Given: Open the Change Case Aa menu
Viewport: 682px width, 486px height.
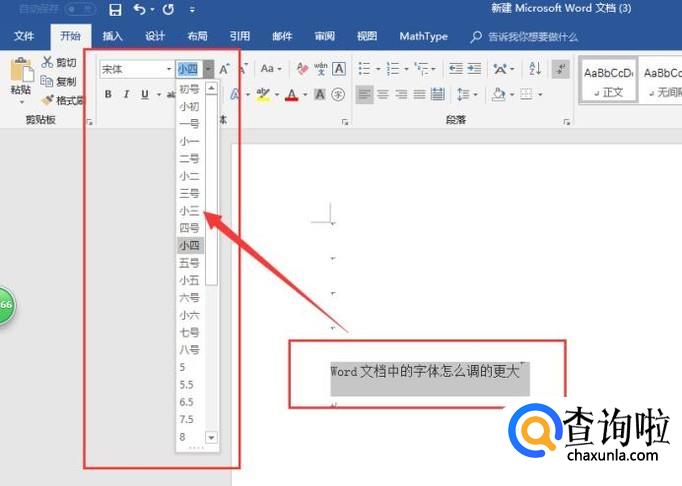Looking at the screenshot, I should coord(271,69).
